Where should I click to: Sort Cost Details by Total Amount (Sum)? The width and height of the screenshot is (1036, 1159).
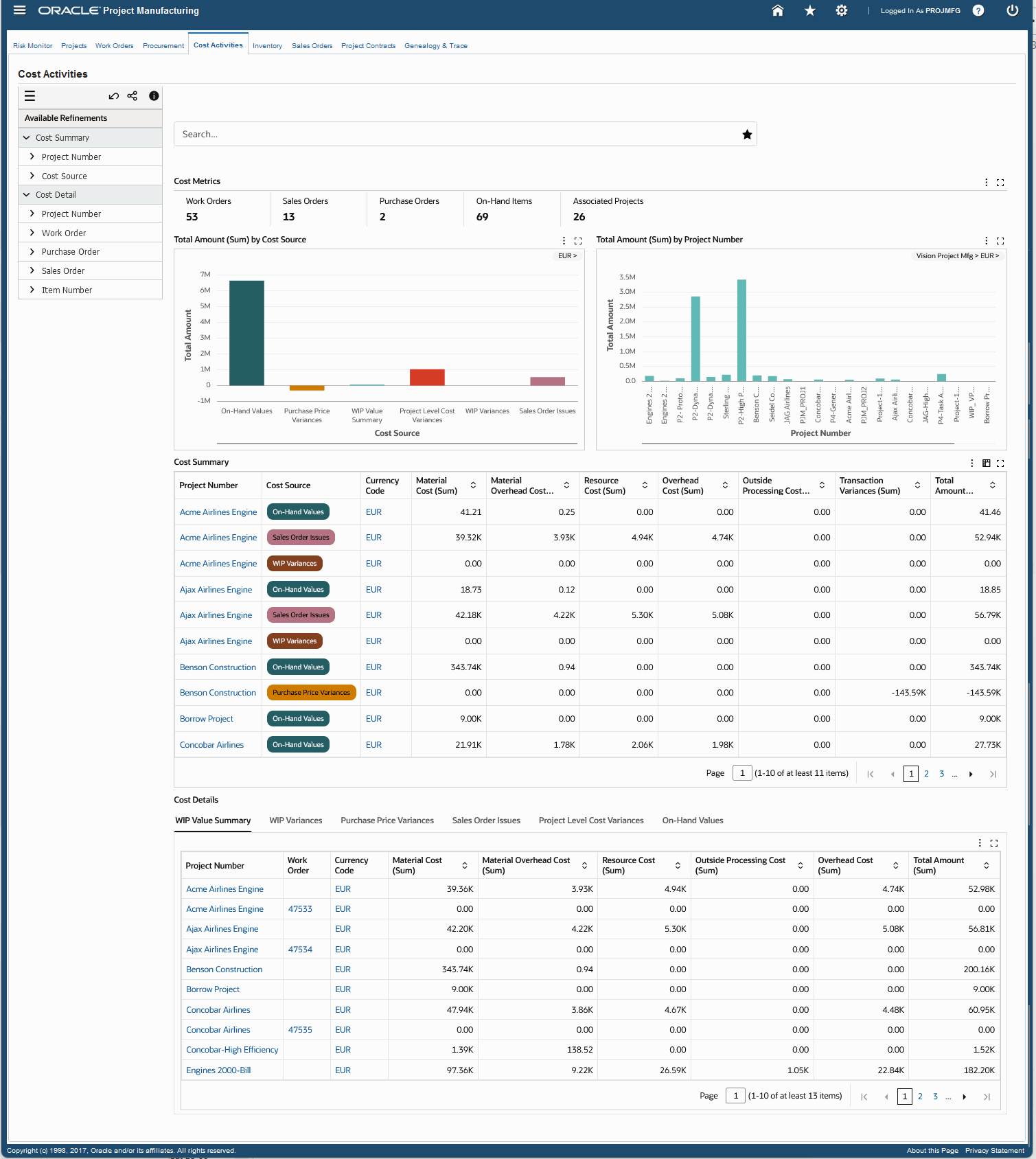coord(987,866)
